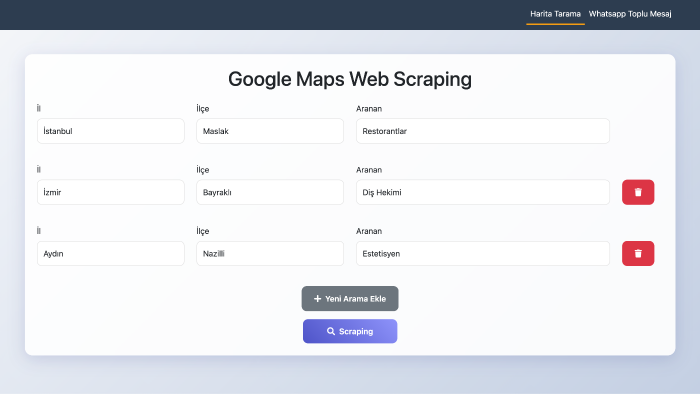This screenshot has height=394, width=700.
Task: Edit the Aranan field with Estetisyen
Action: coord(483,253)
